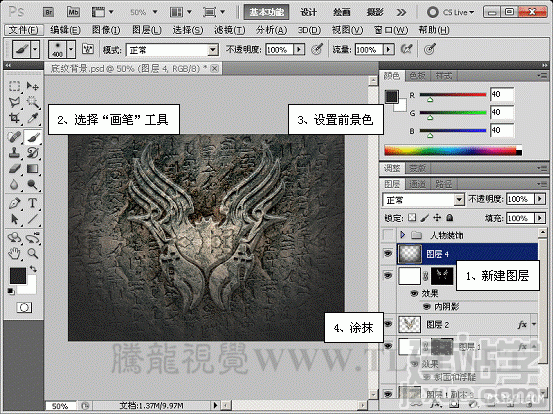
Task: Show more workspaces chevron
Action: (401, 12)
